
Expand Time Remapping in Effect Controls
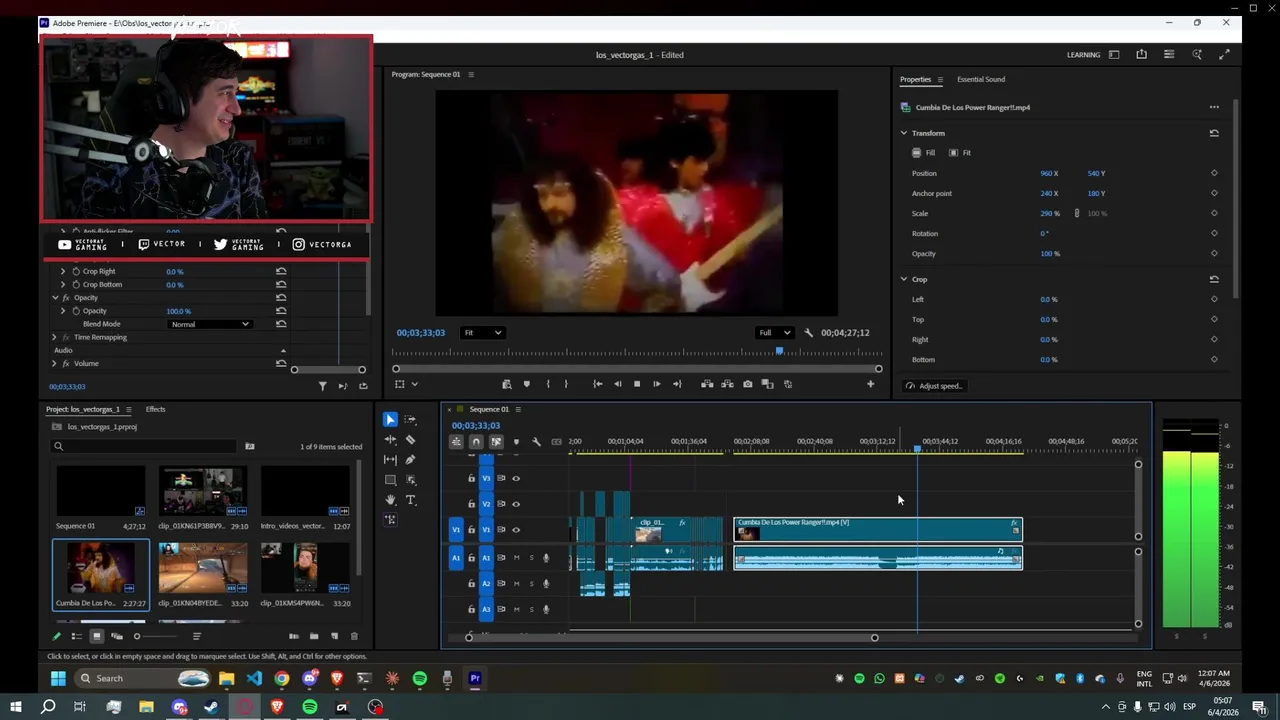coord(54,337)
